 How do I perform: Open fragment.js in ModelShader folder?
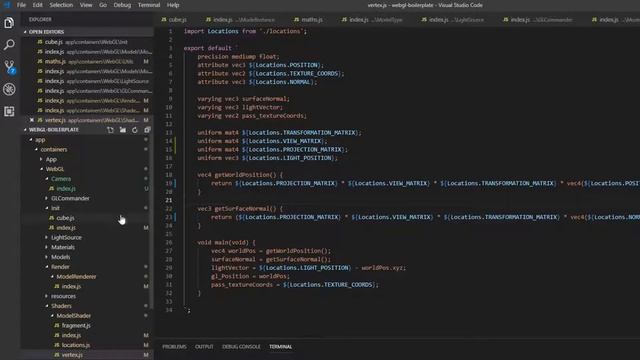click(76, 326)
